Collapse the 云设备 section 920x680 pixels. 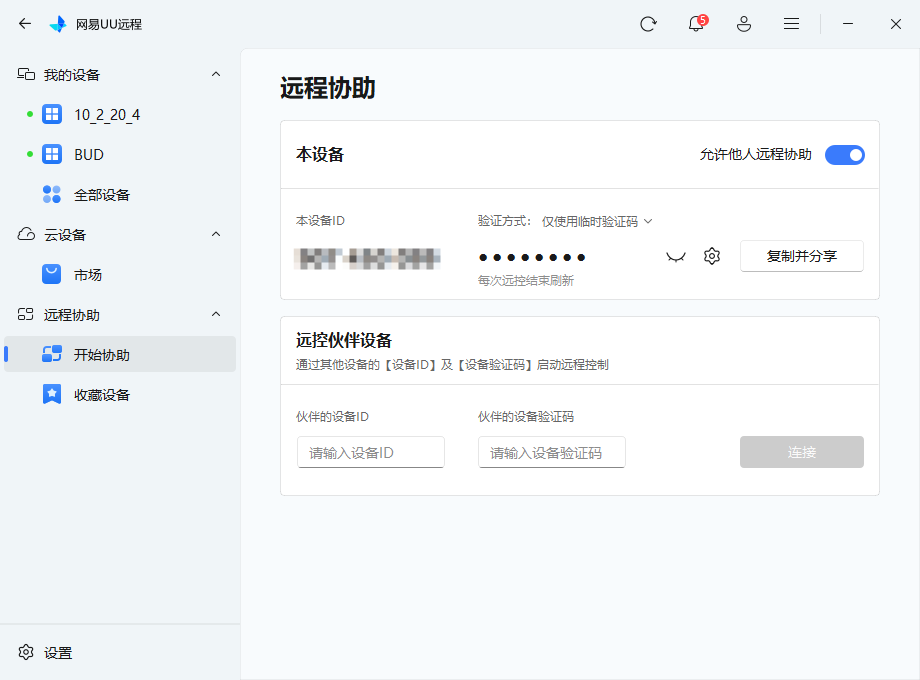pyautogui.click(x=216, y=235)
